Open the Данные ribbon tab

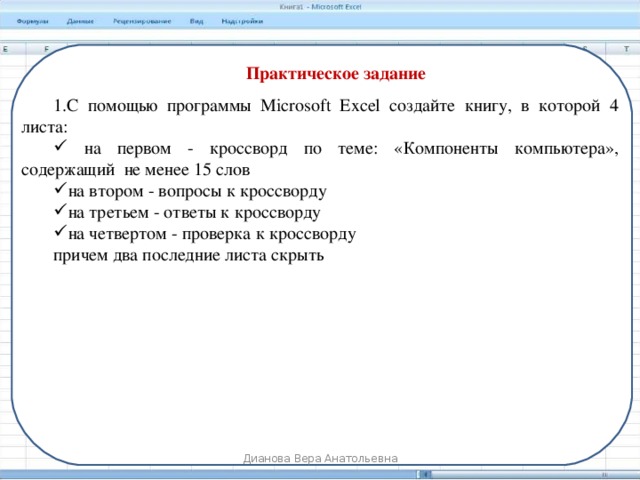coord(80,21)
